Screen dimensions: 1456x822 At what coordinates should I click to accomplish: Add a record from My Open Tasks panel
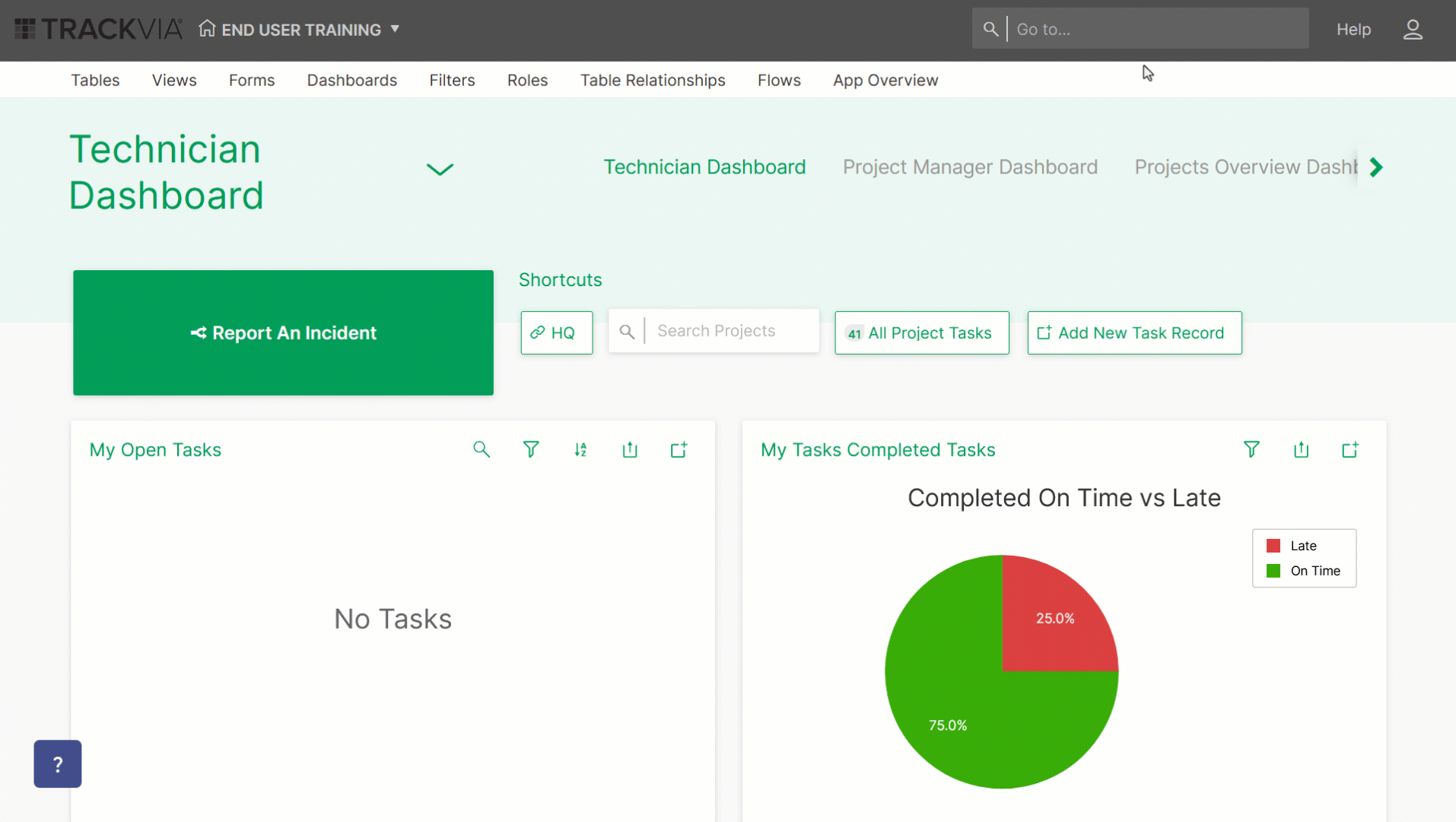point(679,449)
